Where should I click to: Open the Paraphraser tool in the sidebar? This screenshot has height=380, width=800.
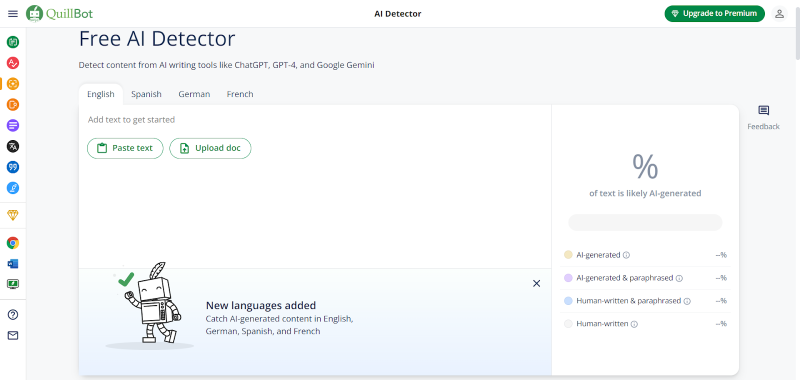(13, 42)
